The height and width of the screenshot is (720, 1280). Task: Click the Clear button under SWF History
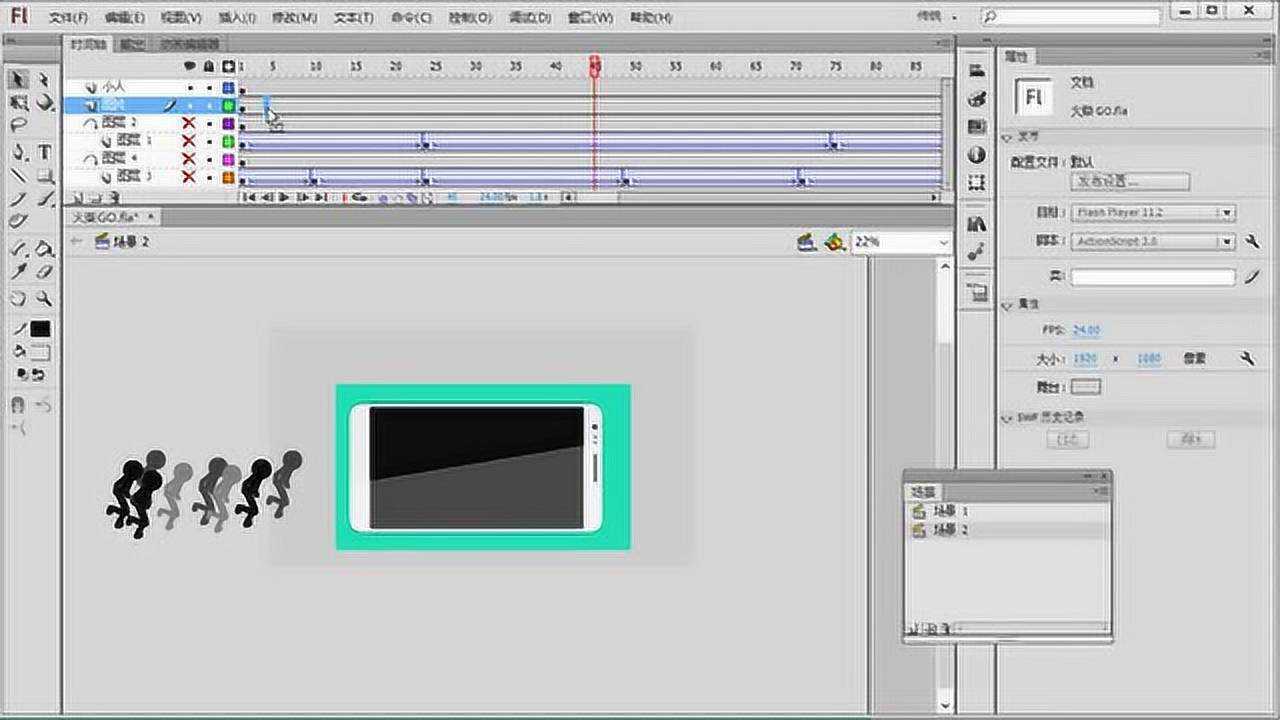(1190, 439)
